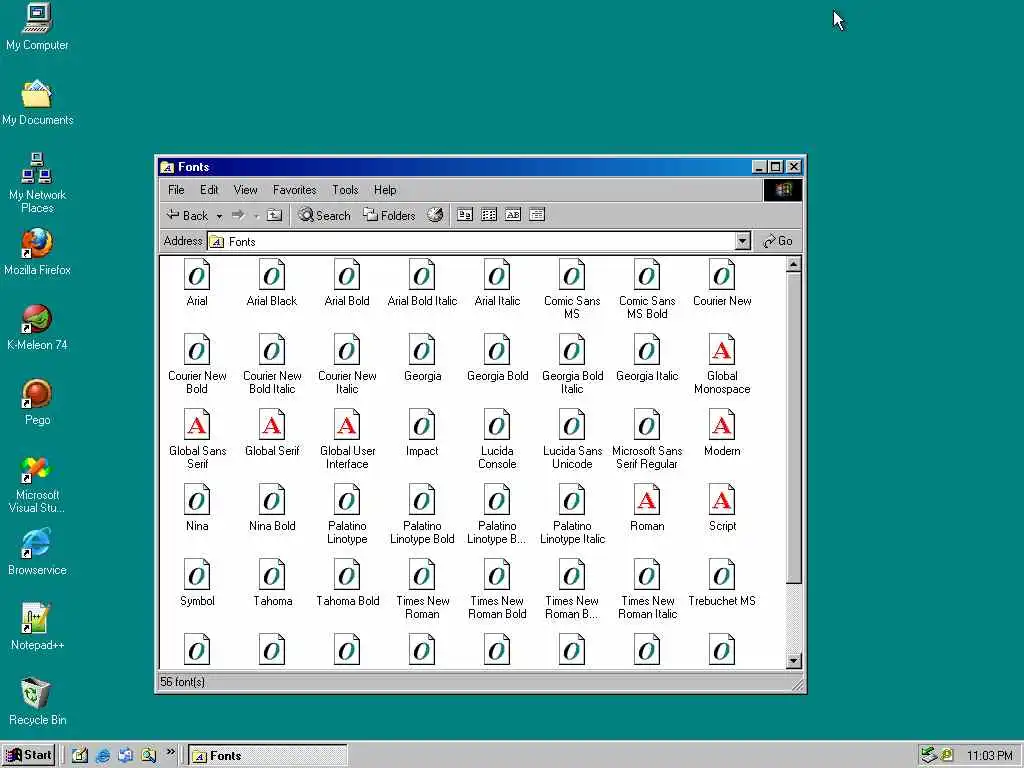Select the My Network Places icon
The image size is (1024, 768).
(x=37, y=183)
